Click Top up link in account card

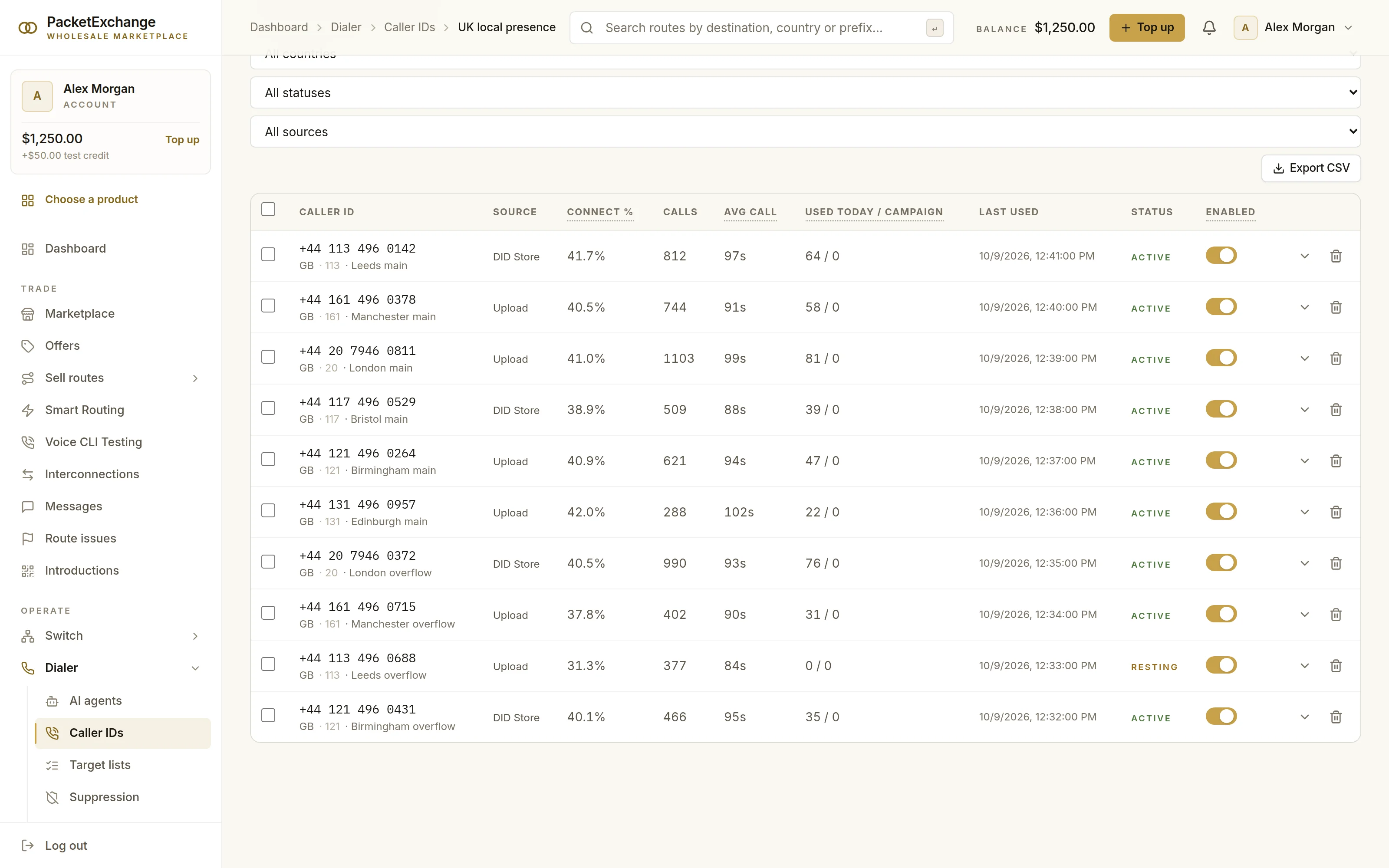point(182,139)
